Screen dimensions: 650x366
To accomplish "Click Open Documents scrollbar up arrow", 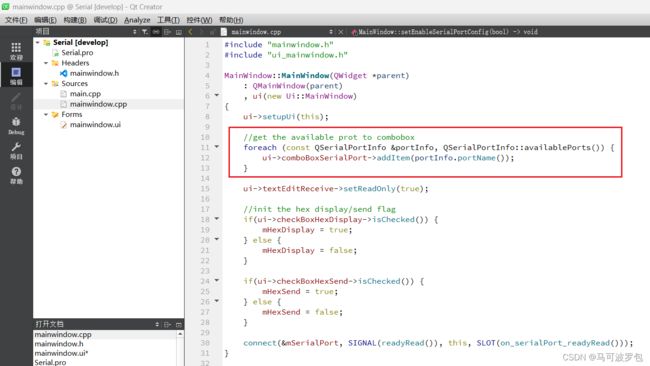I will (x=180, y=334).
